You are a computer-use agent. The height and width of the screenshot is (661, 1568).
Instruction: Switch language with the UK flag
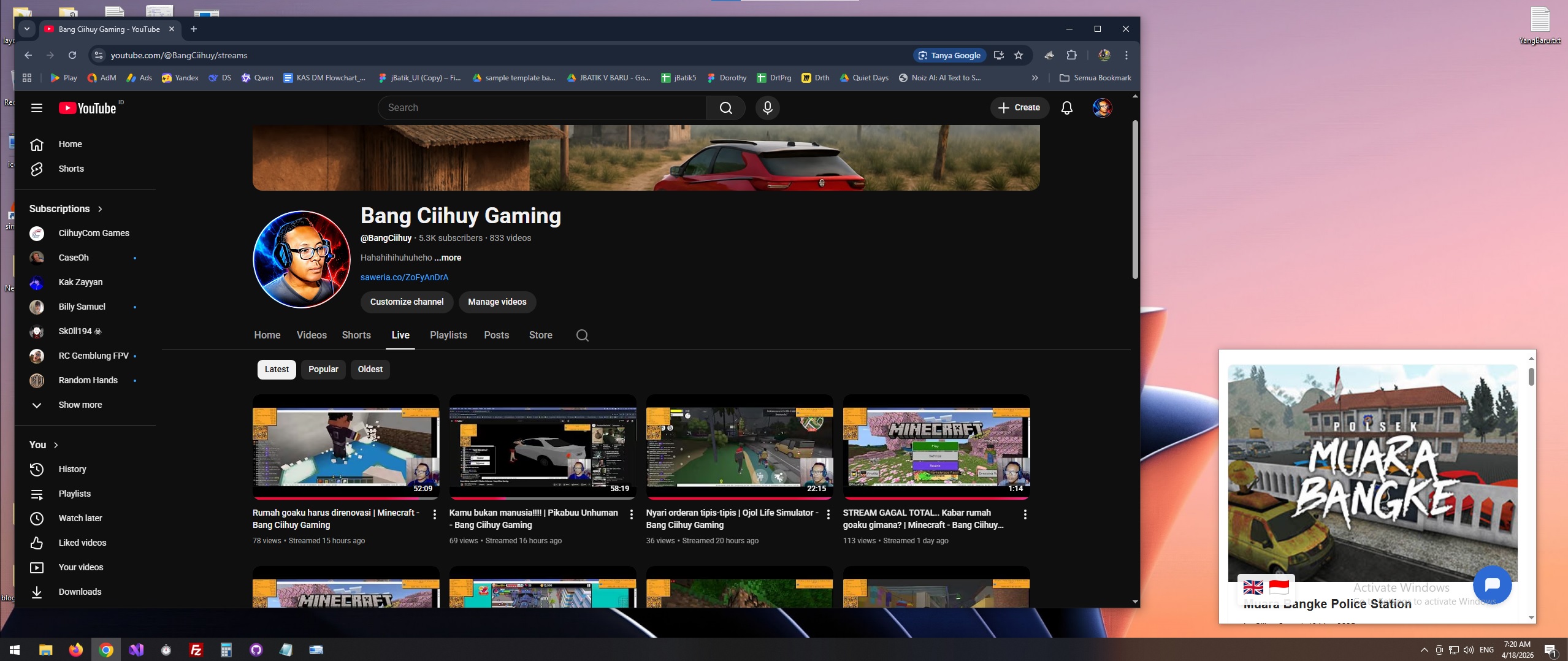[1253, 587]
